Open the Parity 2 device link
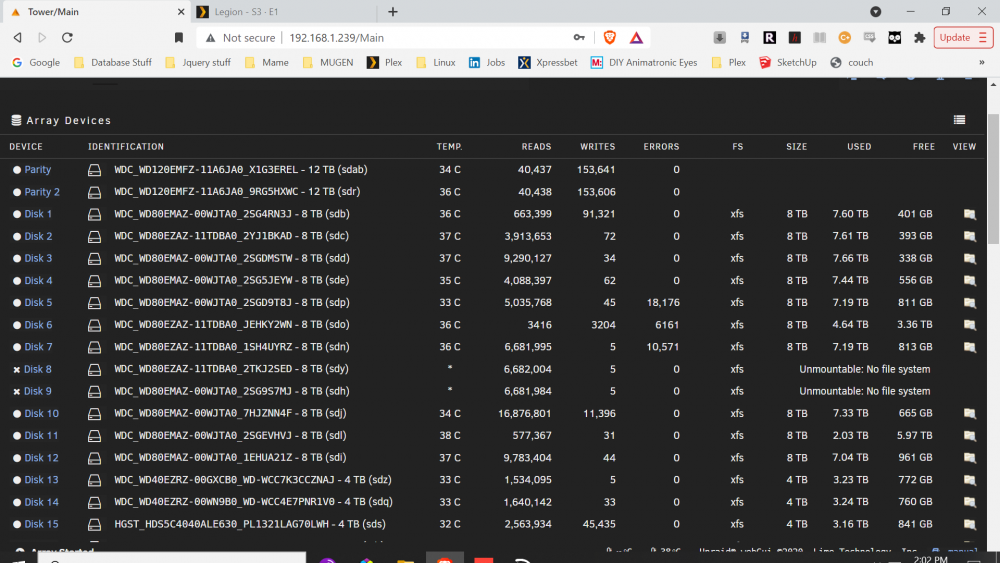This screenshot has width=1000, height=563. [x=42, y=192]
